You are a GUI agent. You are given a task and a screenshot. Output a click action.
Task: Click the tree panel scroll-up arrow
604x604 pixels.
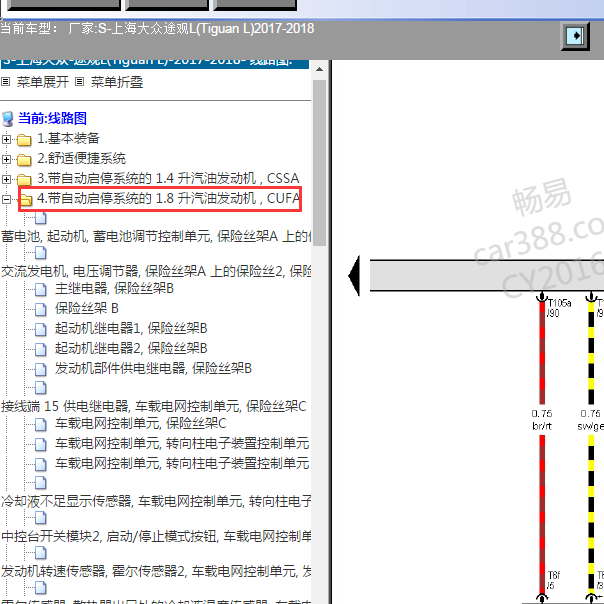[319, 70]
